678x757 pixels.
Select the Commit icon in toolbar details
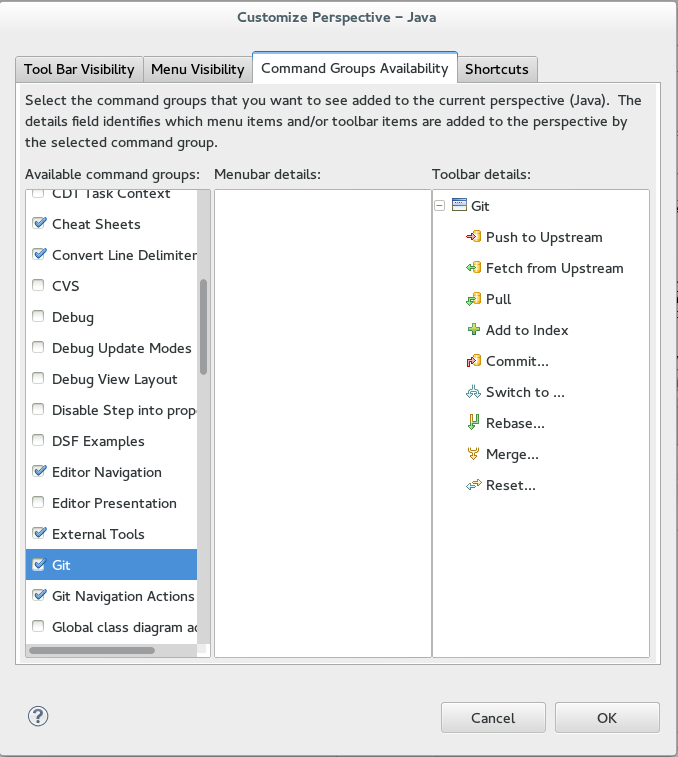tap(474, 361)
